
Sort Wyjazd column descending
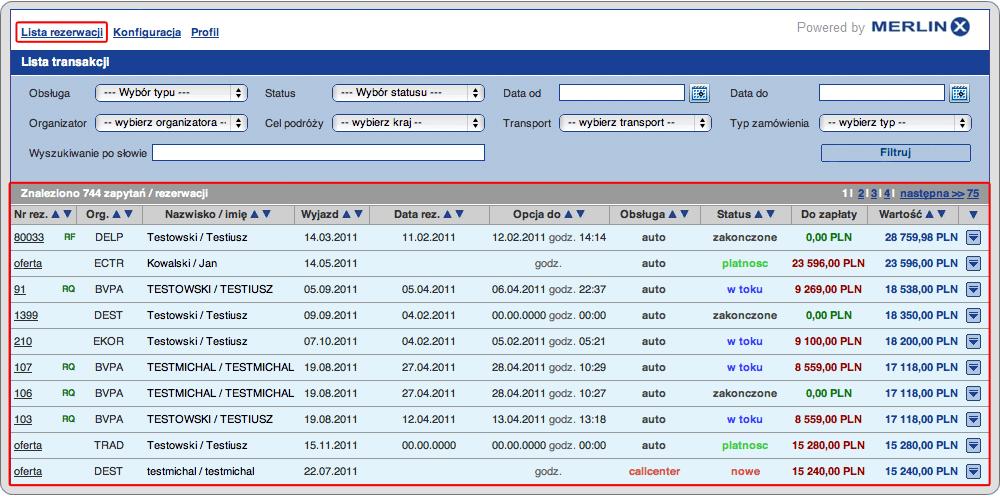point(358,215)
